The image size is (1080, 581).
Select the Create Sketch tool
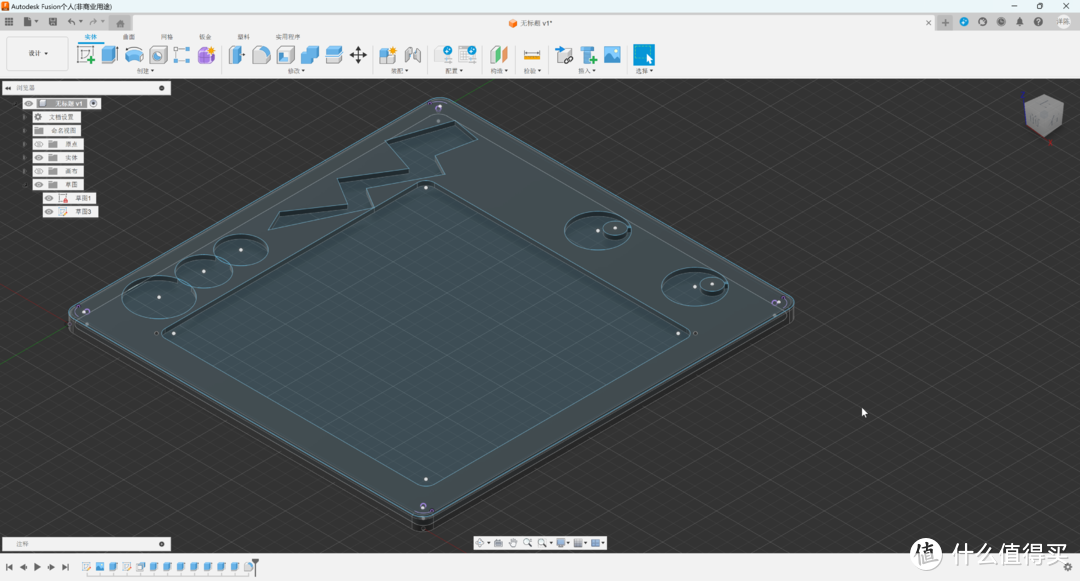point(86,55)
